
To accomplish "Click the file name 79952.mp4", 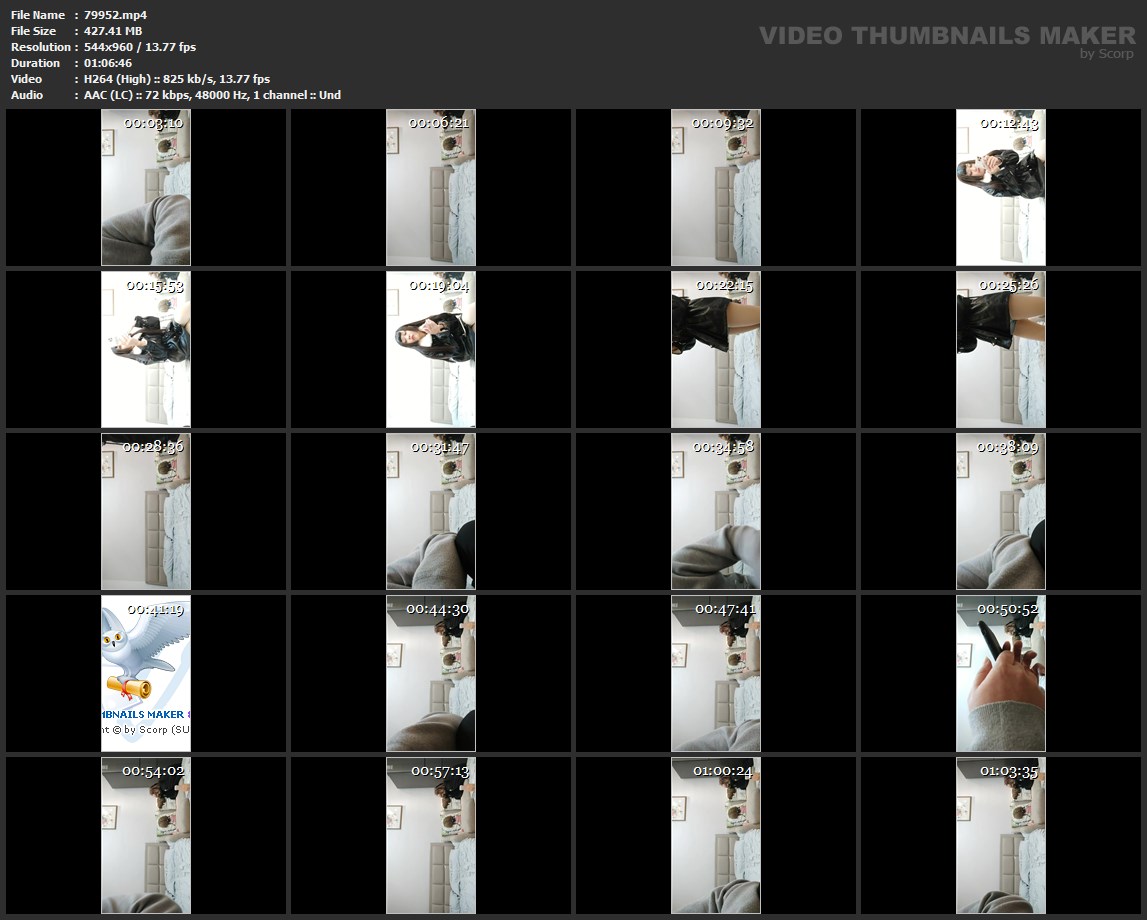I will pyautogui.click(x=115, y=15).
